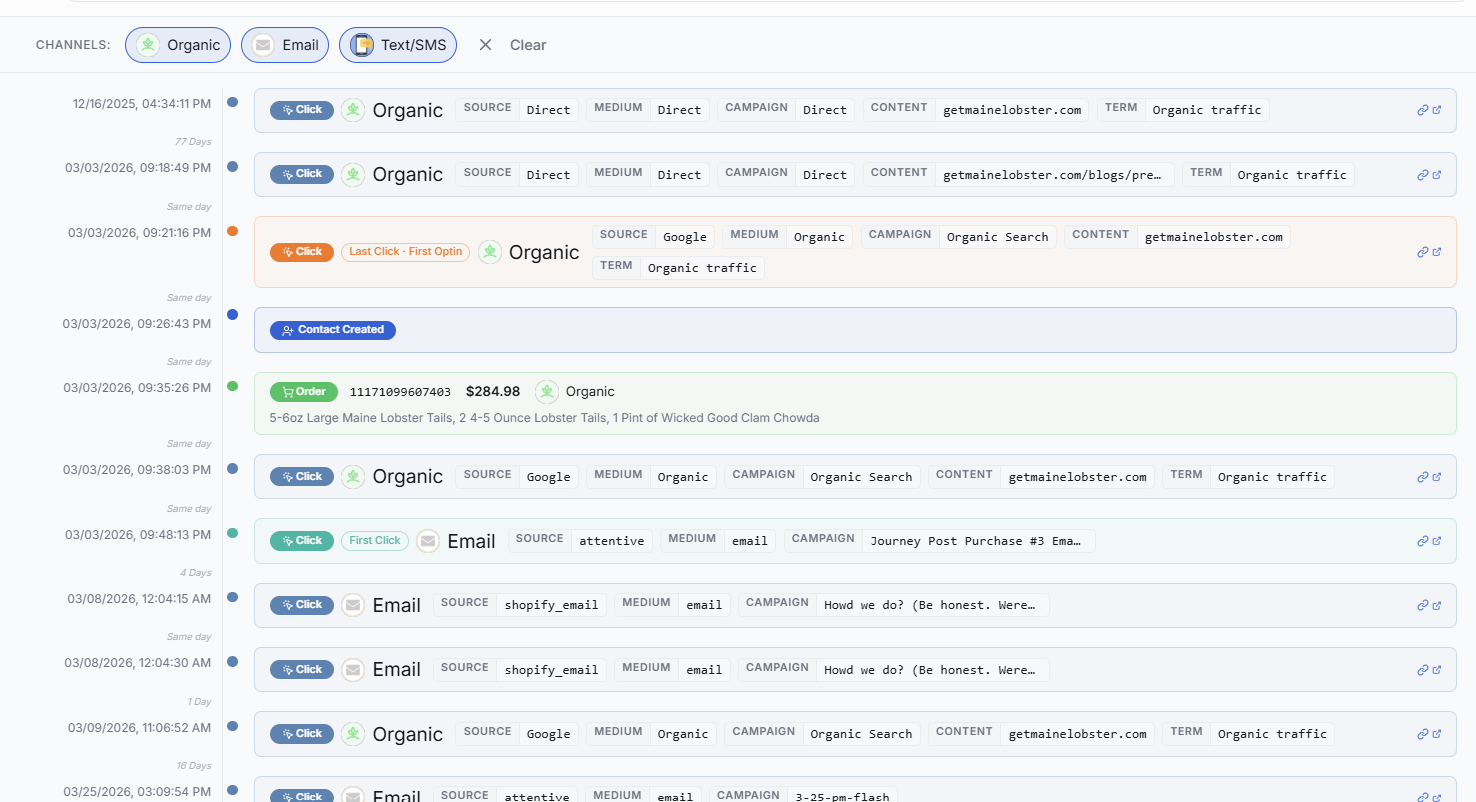Viewport: 1476px width, 802px height.
Task: Copy link icon on 03/09/2026 11:06:52 AM row
Action: coord(1422,734)
